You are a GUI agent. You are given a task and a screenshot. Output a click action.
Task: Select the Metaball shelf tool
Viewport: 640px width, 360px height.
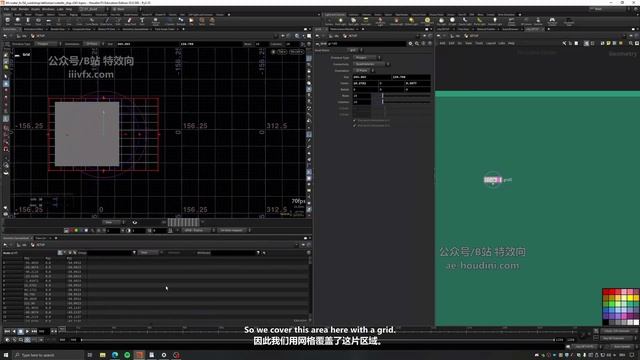pyautogui.click(x=181, y=21)
